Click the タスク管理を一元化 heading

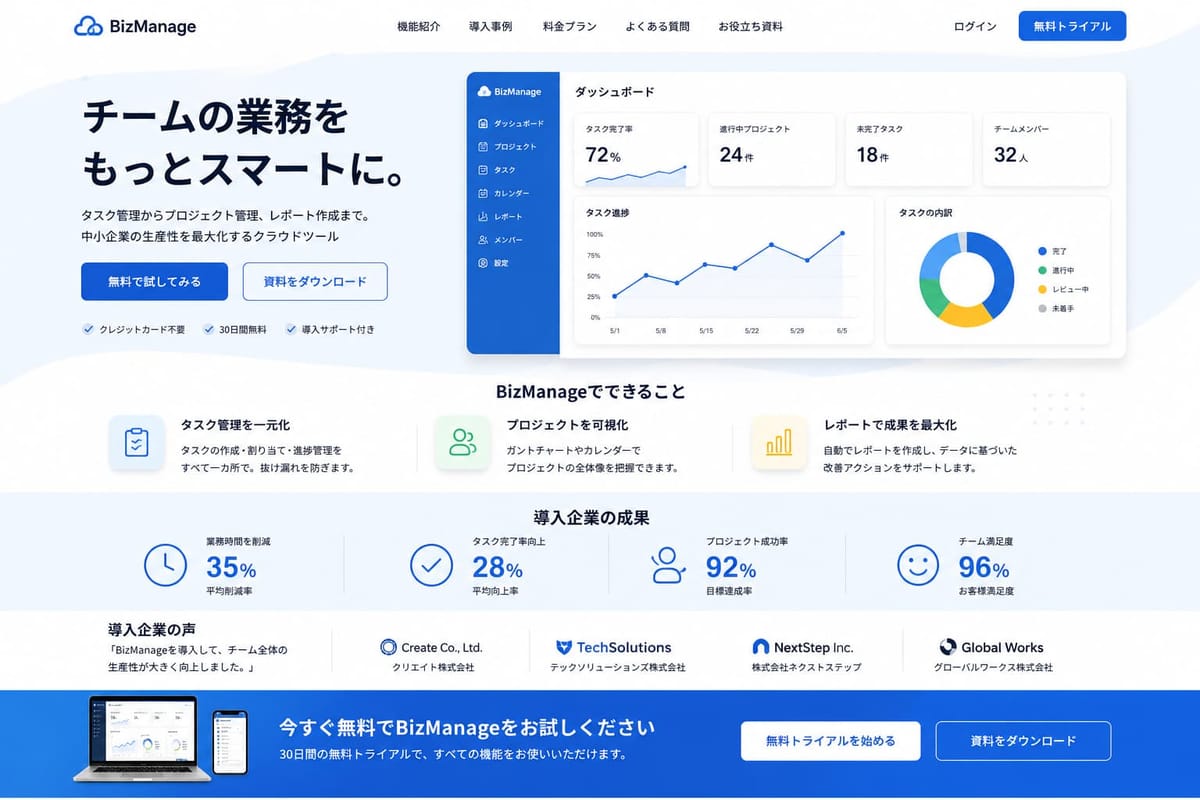(x=235, y=425)
